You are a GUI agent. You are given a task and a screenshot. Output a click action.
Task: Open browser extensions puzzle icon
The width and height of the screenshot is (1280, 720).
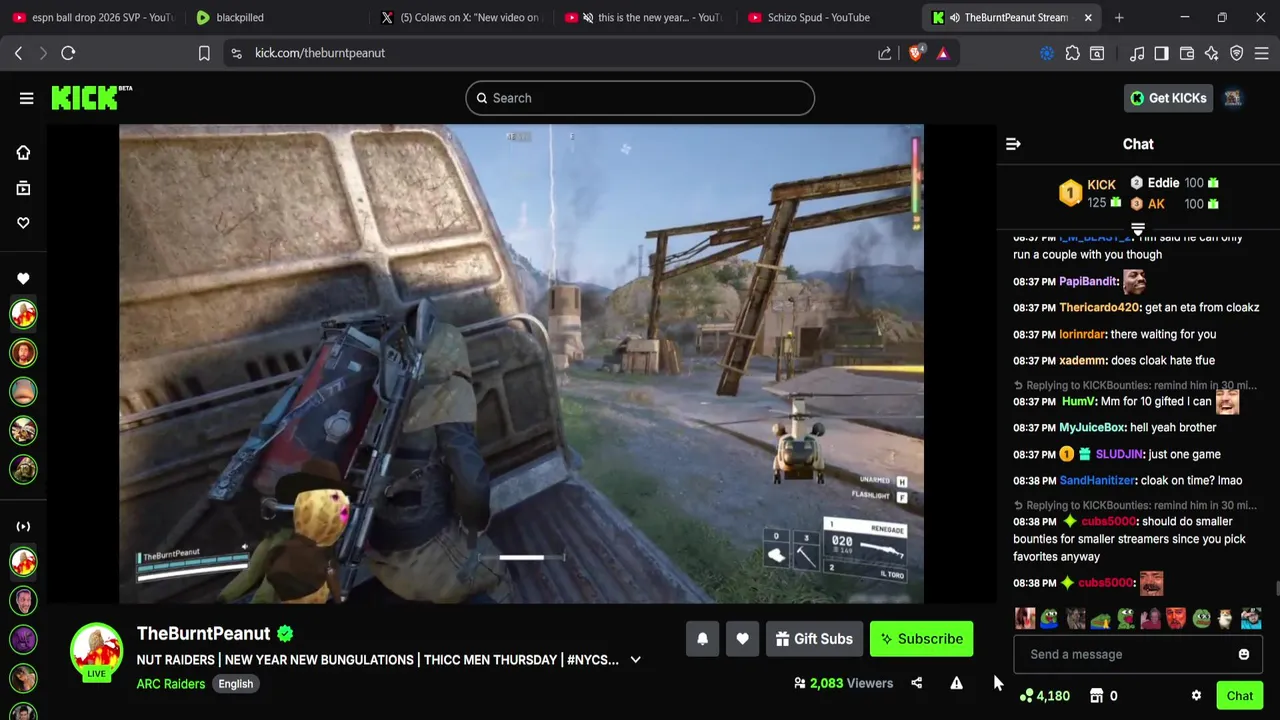point(1072,53)
